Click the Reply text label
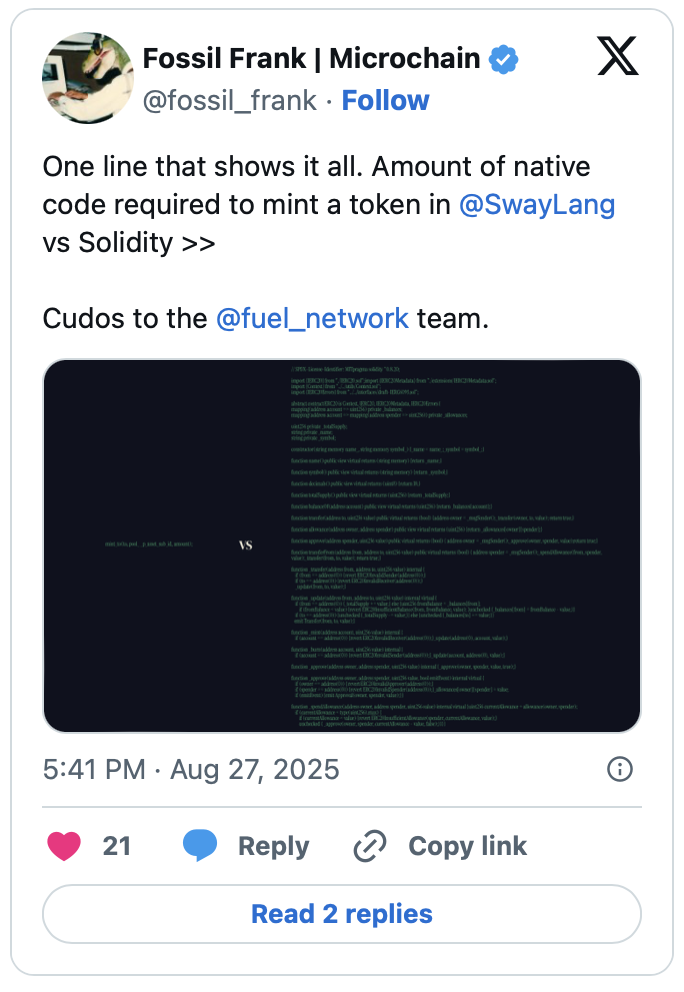Screen dimensions: 684x992 click(x=273, y=846)
